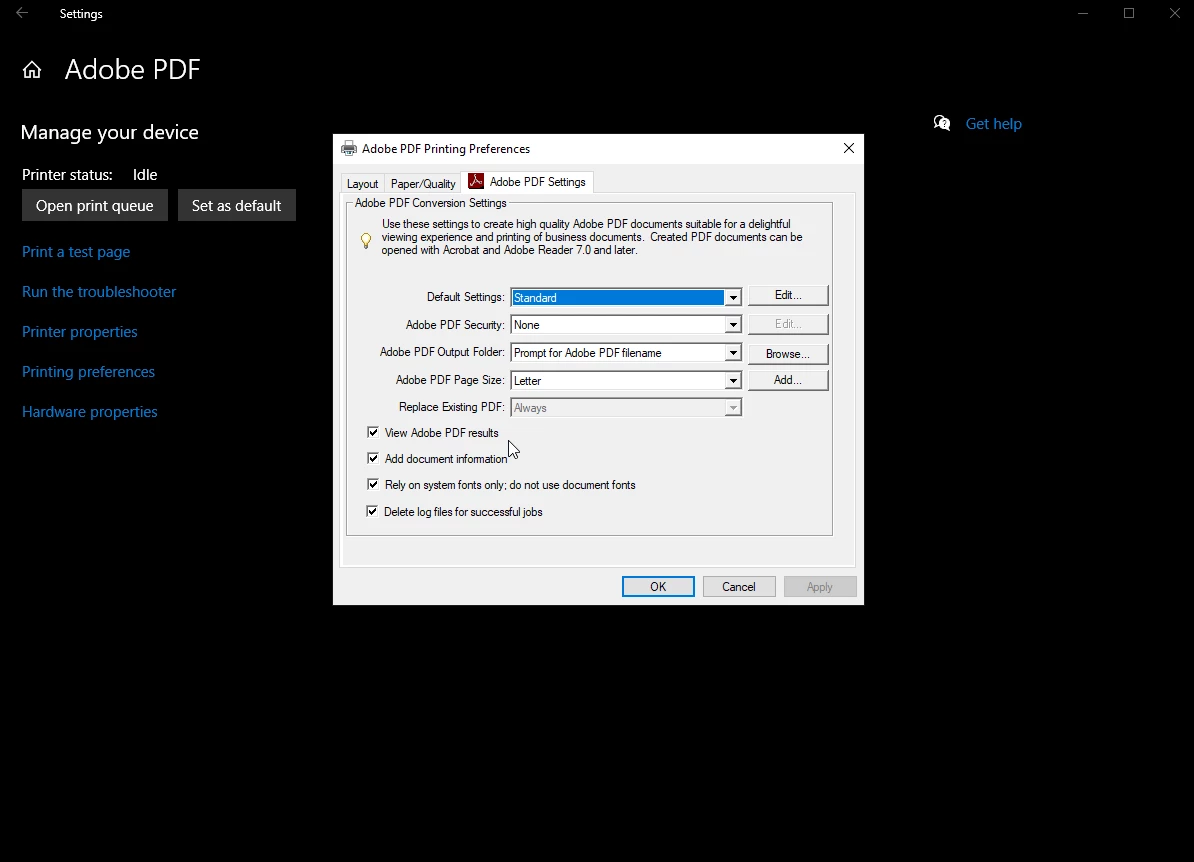Minimize the Settings window

click(x=1083, y=13)
